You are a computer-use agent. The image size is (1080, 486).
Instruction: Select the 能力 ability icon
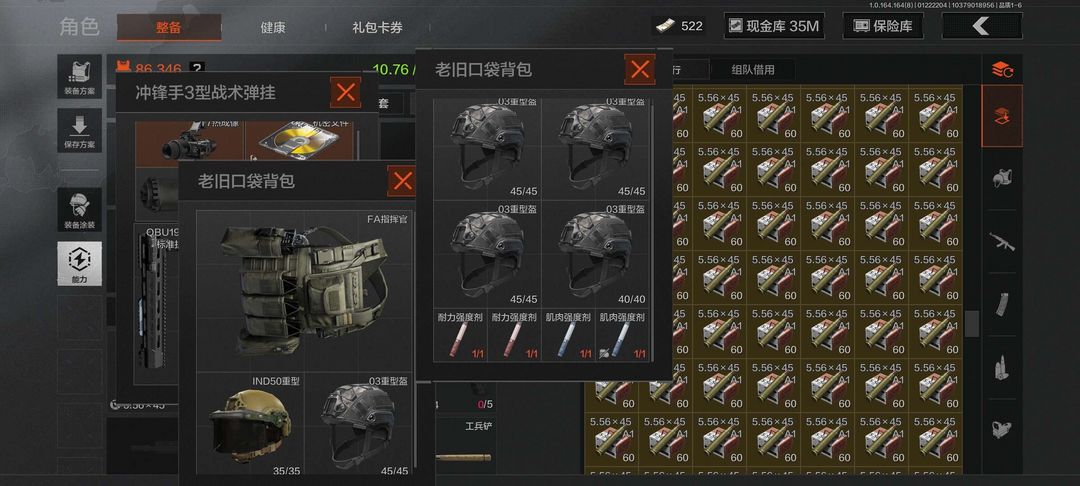click(79, 263)
